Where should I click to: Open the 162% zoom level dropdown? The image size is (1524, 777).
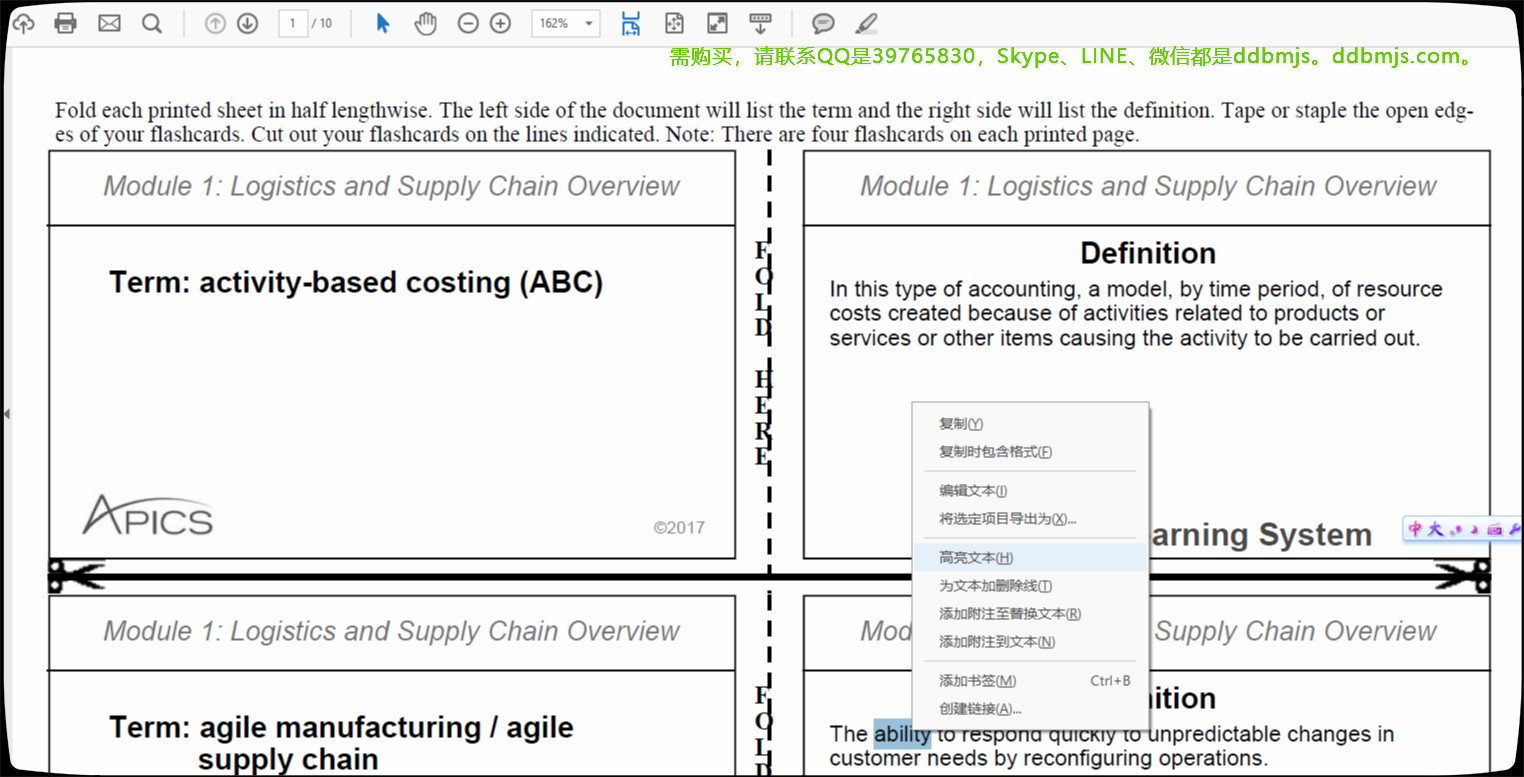(589, 23)
